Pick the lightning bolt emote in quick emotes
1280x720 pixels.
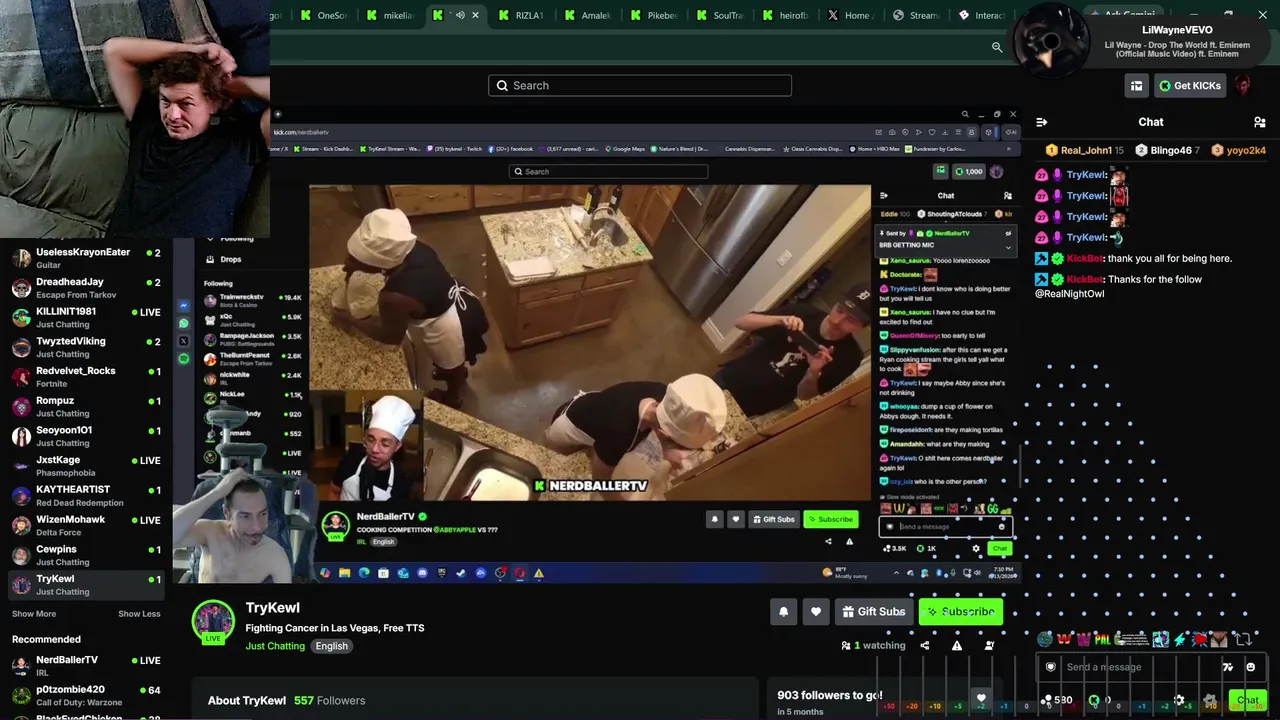[x=1181, y=639]
